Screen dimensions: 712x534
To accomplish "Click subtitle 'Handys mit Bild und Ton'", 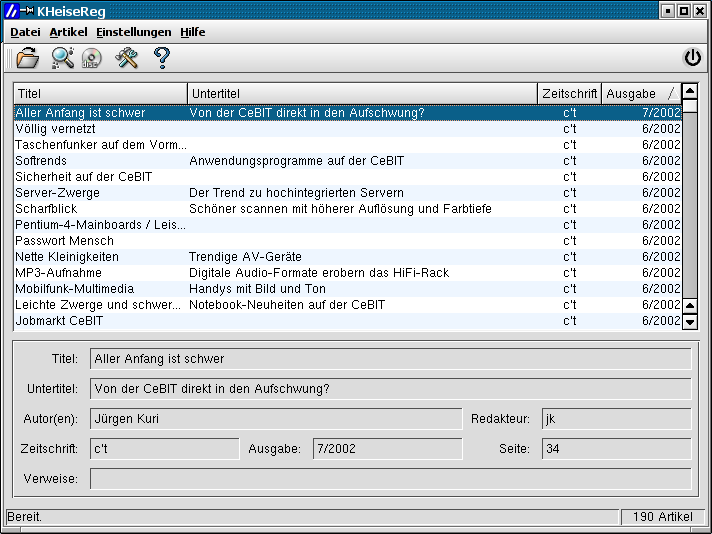I will tap(257, 289).
